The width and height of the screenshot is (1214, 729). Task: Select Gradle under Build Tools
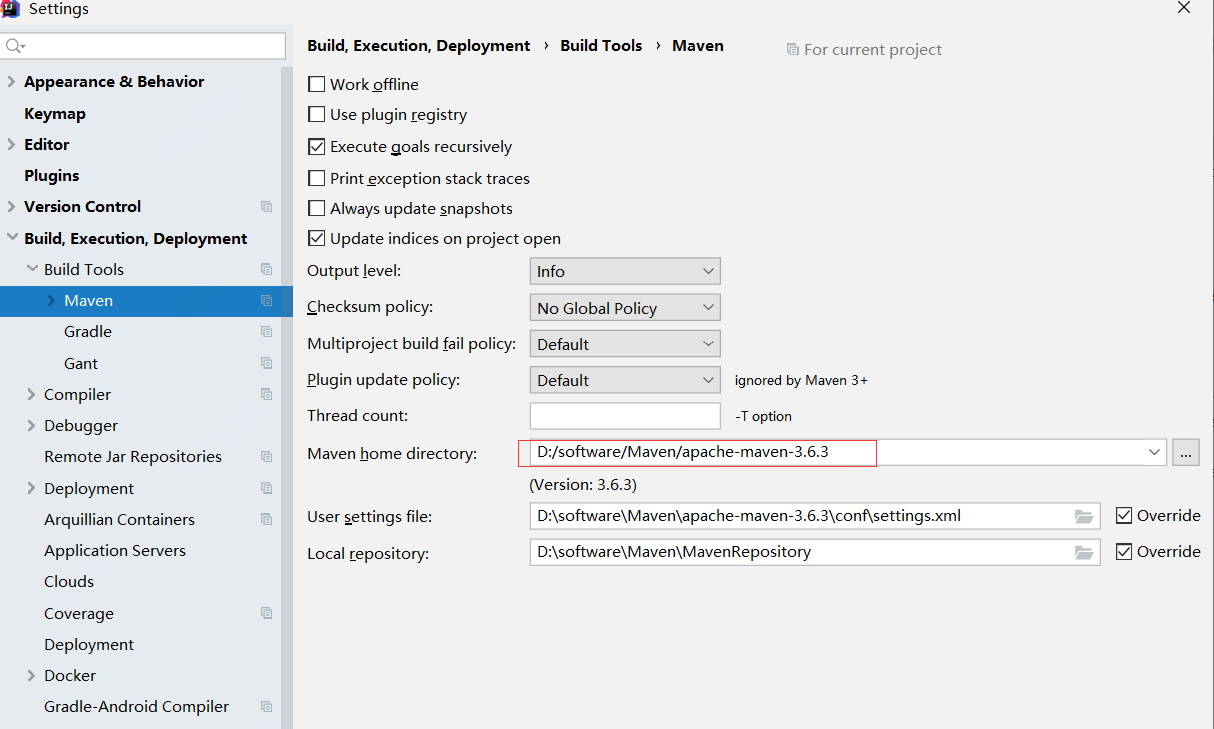pos(88,331)
